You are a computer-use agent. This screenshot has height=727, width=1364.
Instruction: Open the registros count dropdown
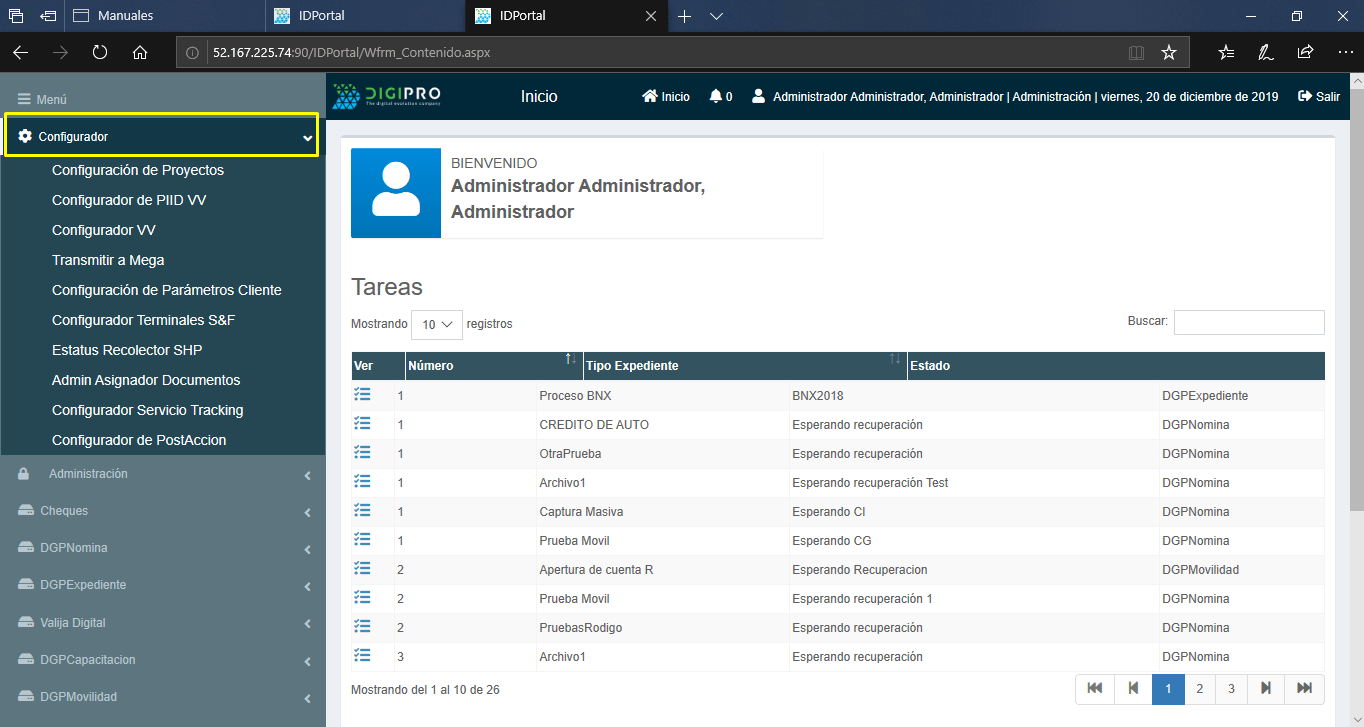(437, 324)
